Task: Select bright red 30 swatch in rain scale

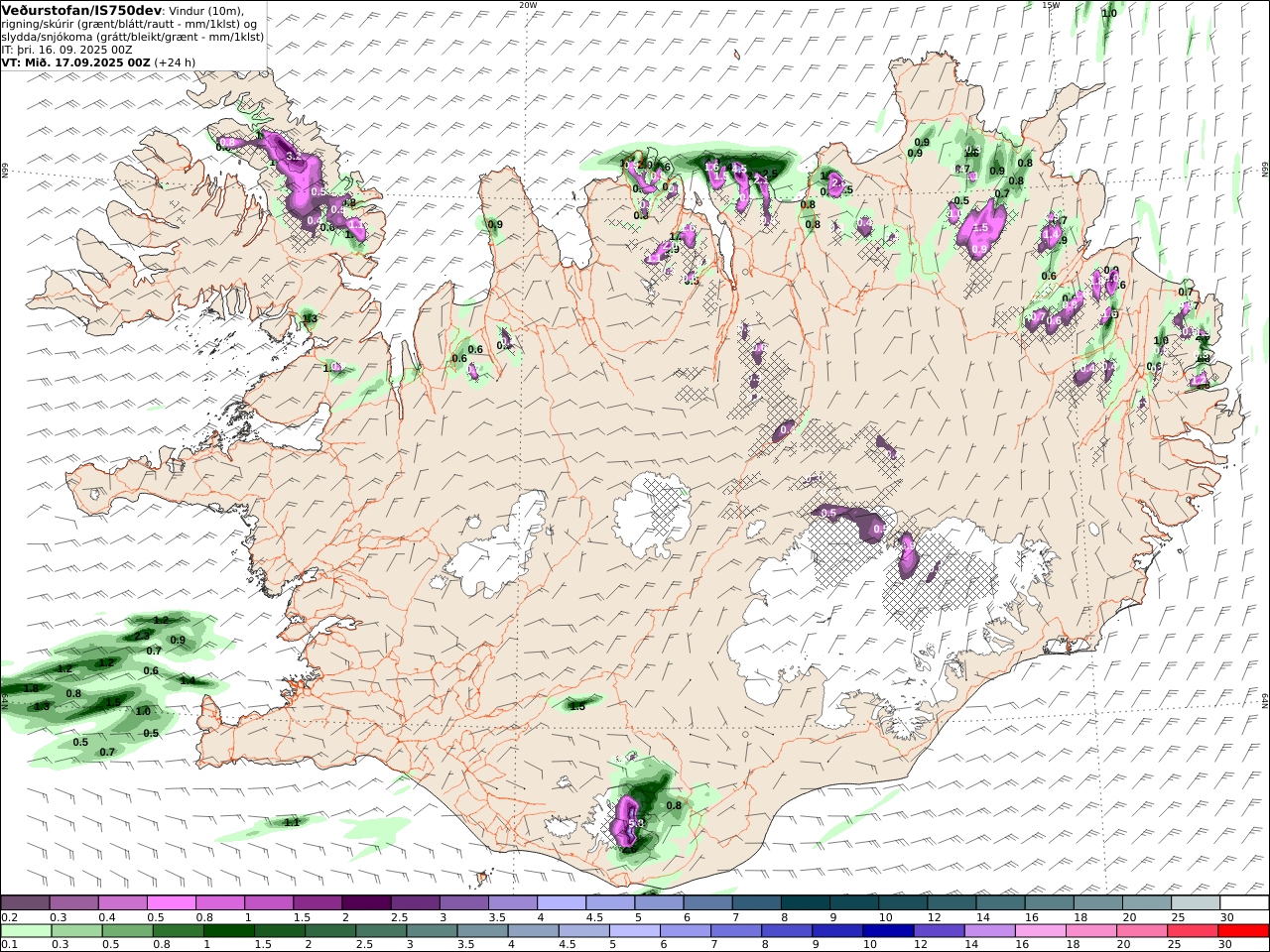Action: pyautogui.click(x=1242, y=931)
